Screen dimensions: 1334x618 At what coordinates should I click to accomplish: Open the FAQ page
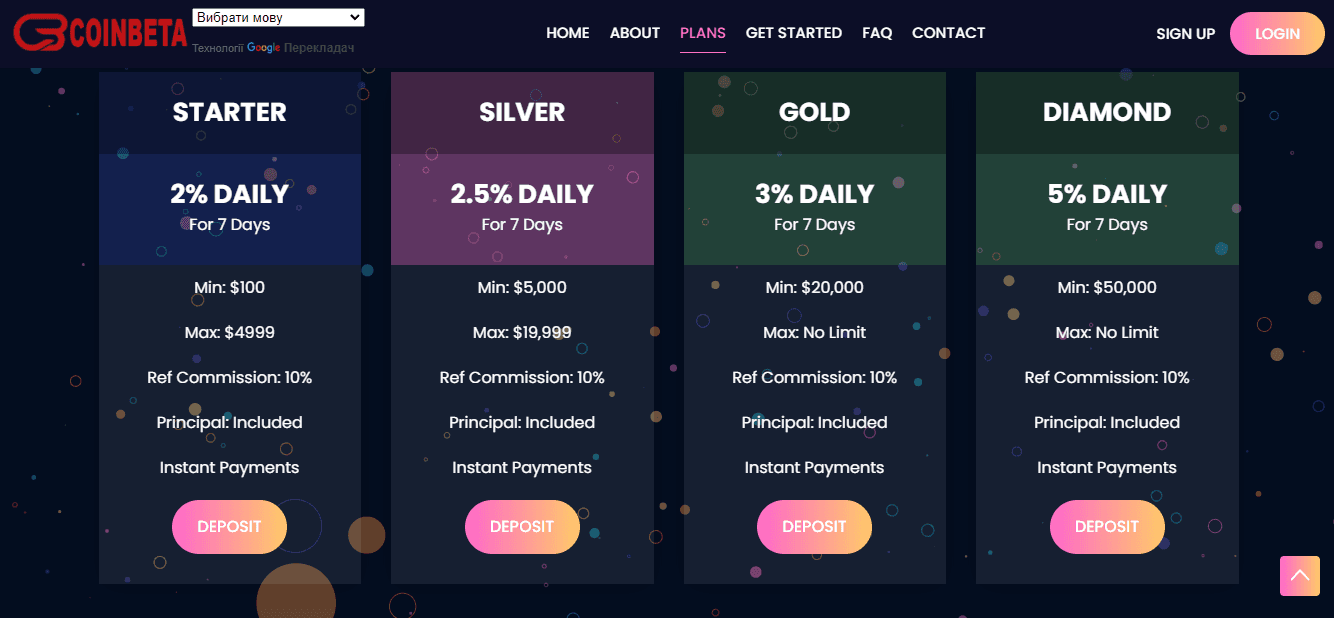tap(877, 33)
